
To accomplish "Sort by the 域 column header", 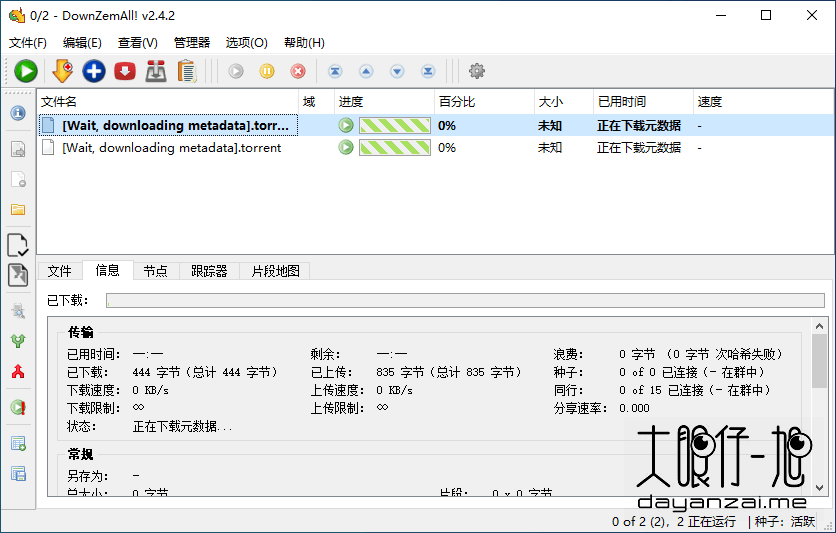I will tap(316, 101).
